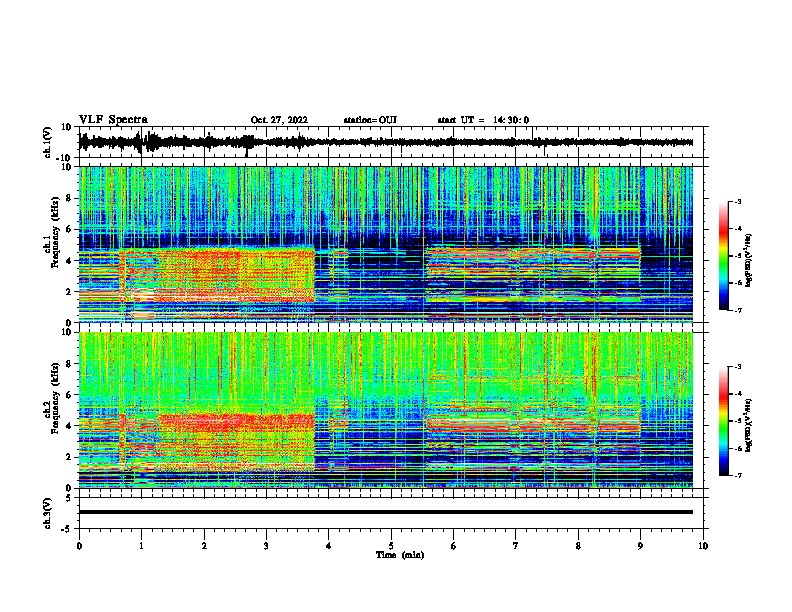The width and height of the screenshot is (792, 612).
Task: Select the date text "Oct. 27, 2022"
Action: point(279,120)
